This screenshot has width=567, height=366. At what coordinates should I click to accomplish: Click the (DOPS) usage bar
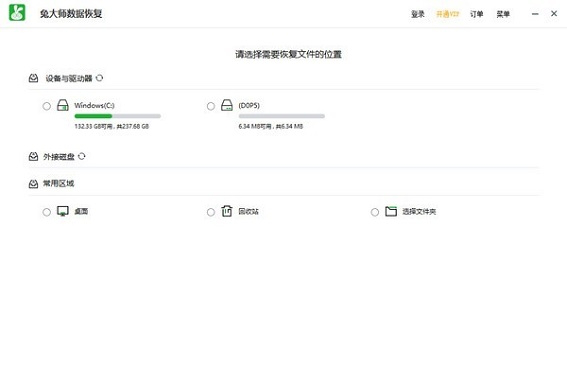(x=282, y=116)
